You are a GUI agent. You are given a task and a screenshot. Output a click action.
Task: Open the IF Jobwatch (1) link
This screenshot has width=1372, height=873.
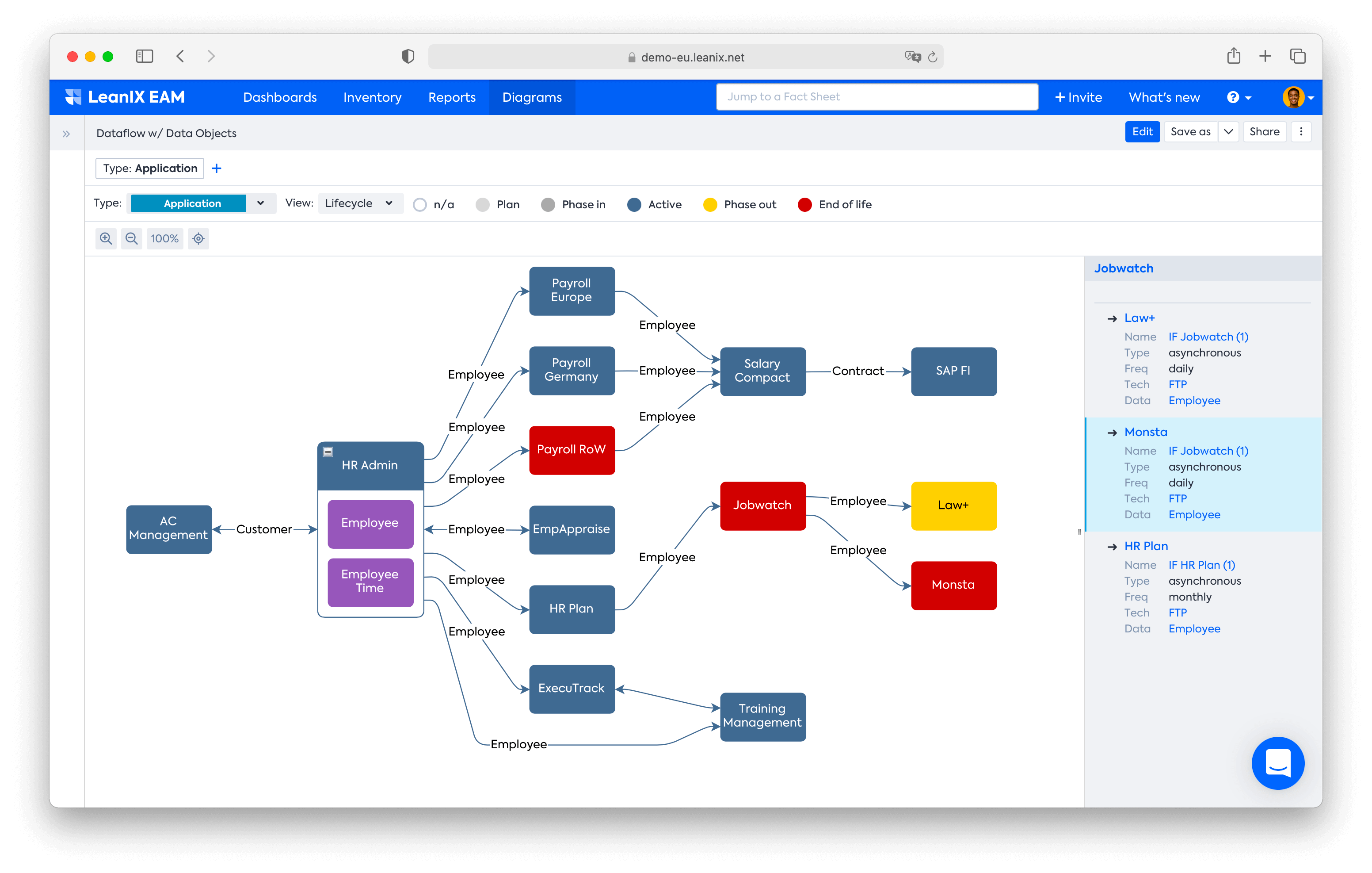coord(1208,337)
